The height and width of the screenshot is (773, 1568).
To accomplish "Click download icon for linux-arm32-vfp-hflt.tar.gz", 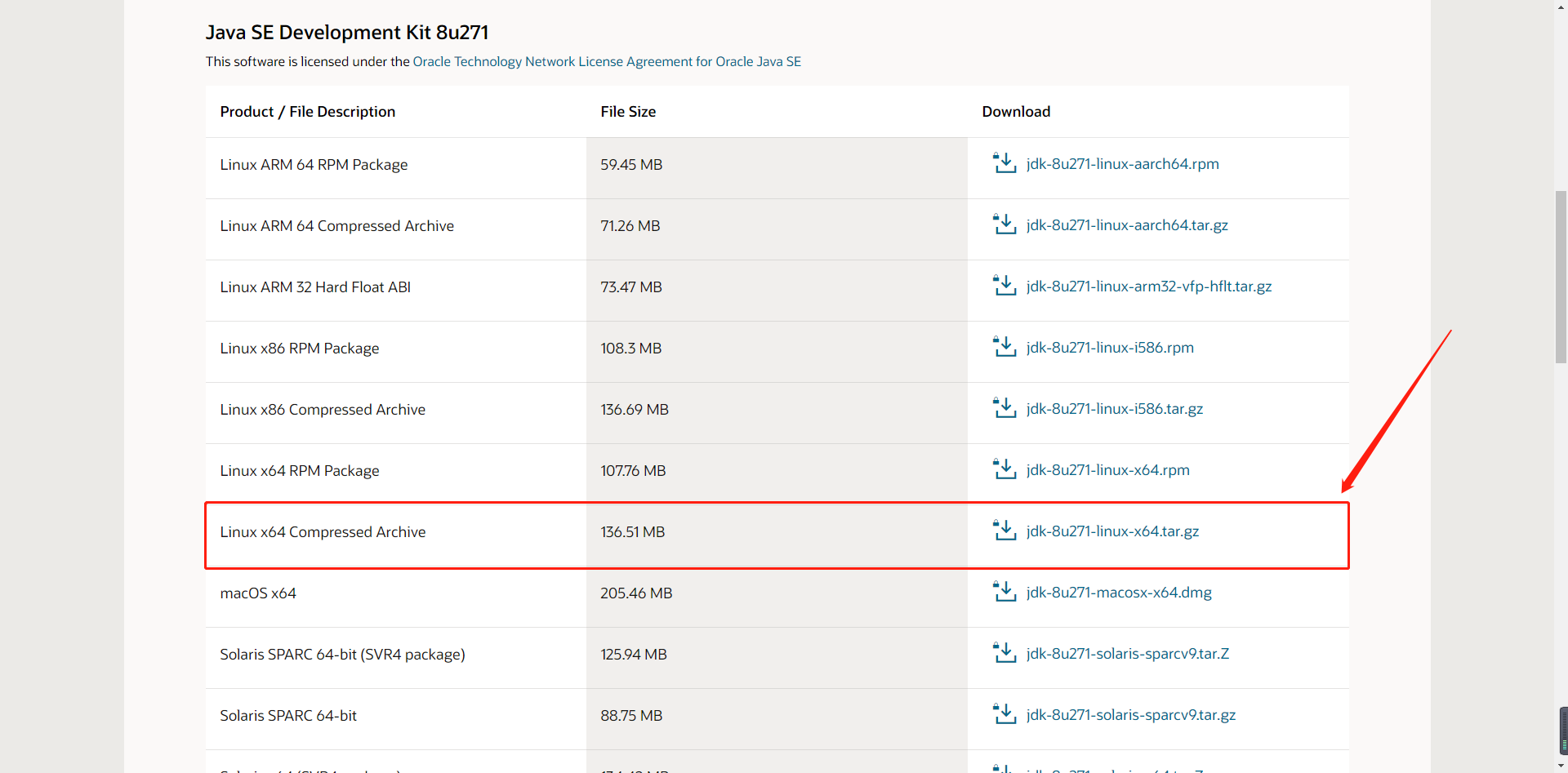I will 1004,285.
